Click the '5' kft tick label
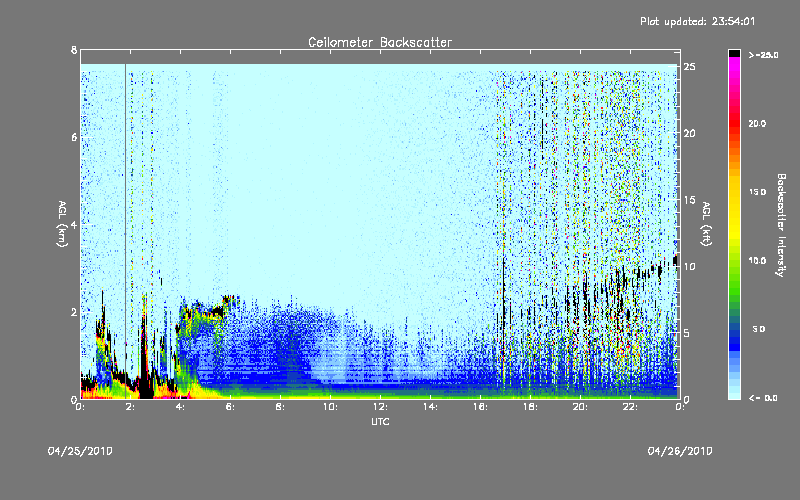Screen dimensions: 800x500 (x=687, y=333)
